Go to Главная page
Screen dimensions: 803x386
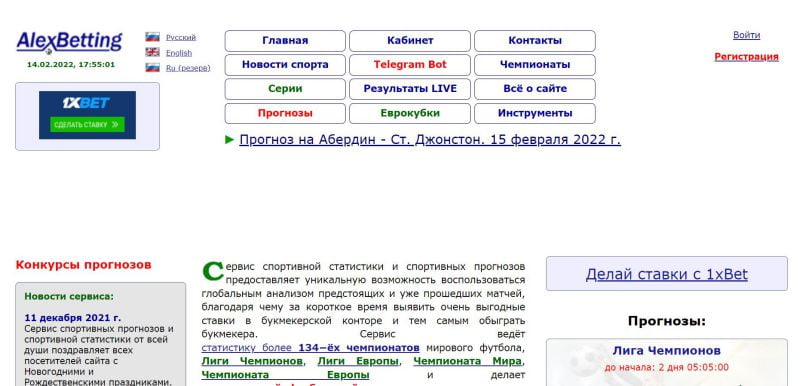(285, 41)
